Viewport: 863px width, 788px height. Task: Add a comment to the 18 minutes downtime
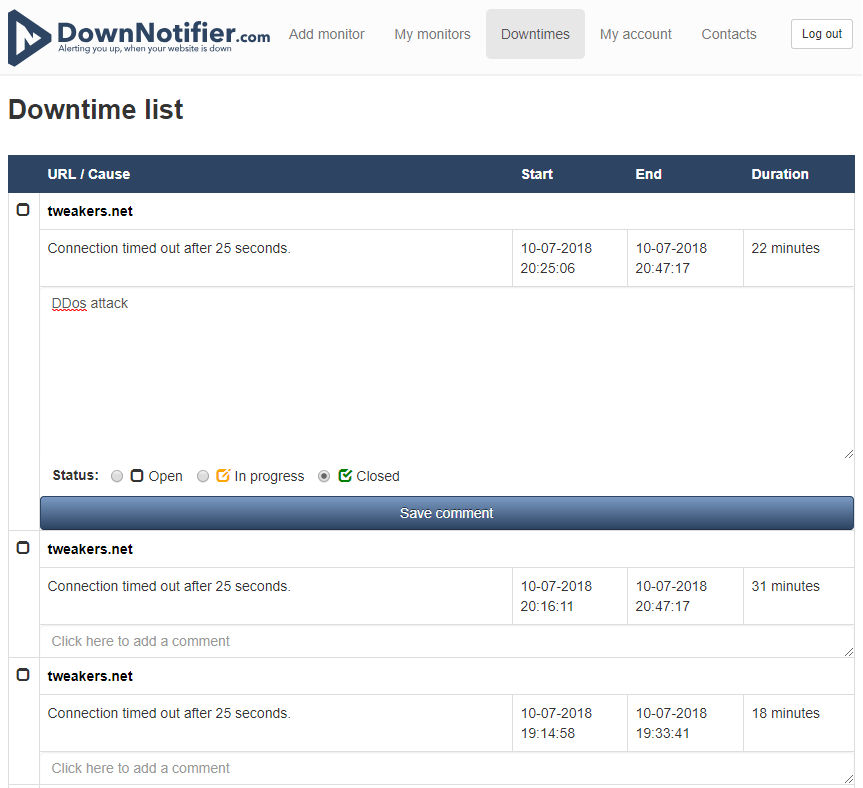point(447,768)
